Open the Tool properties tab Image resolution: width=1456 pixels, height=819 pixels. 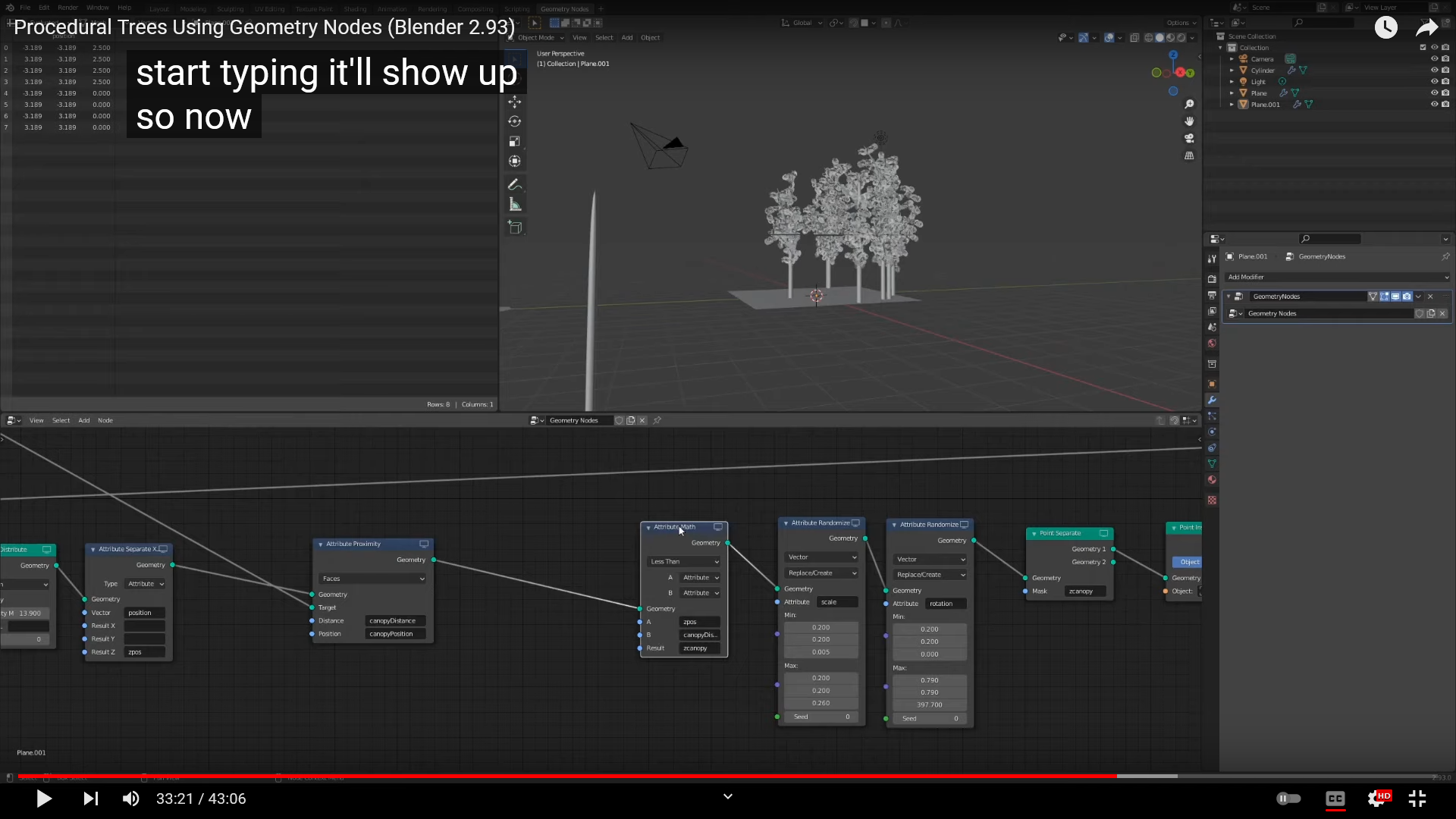[1212, 259]
